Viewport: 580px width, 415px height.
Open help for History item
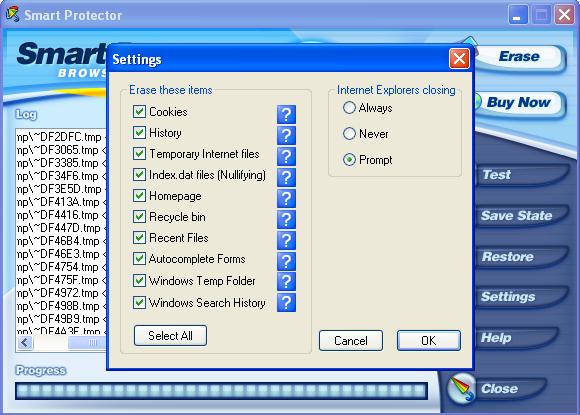pyautogui.click(x=286, y=135)
